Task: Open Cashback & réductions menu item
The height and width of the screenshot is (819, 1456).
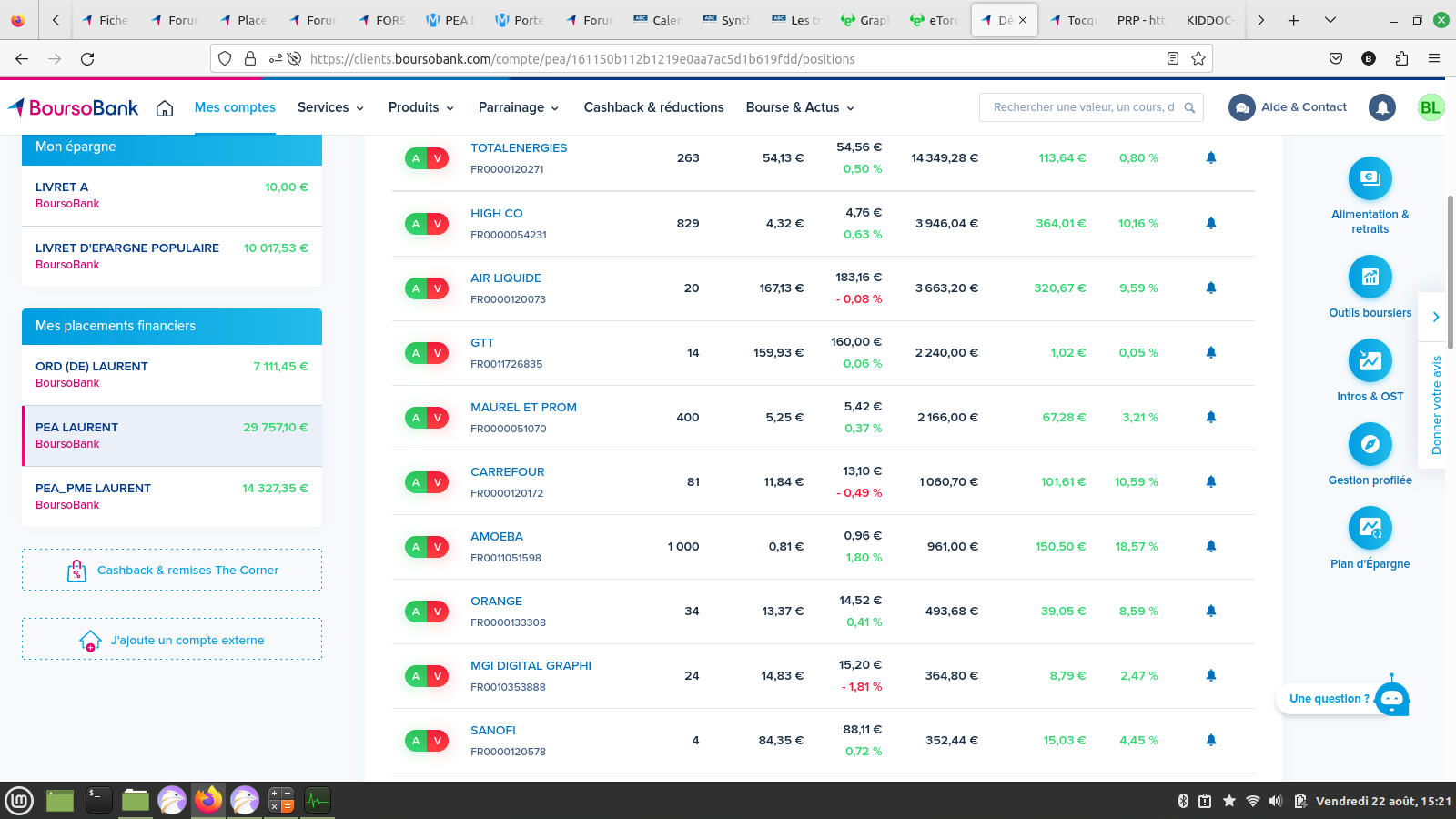Action: 653,107
